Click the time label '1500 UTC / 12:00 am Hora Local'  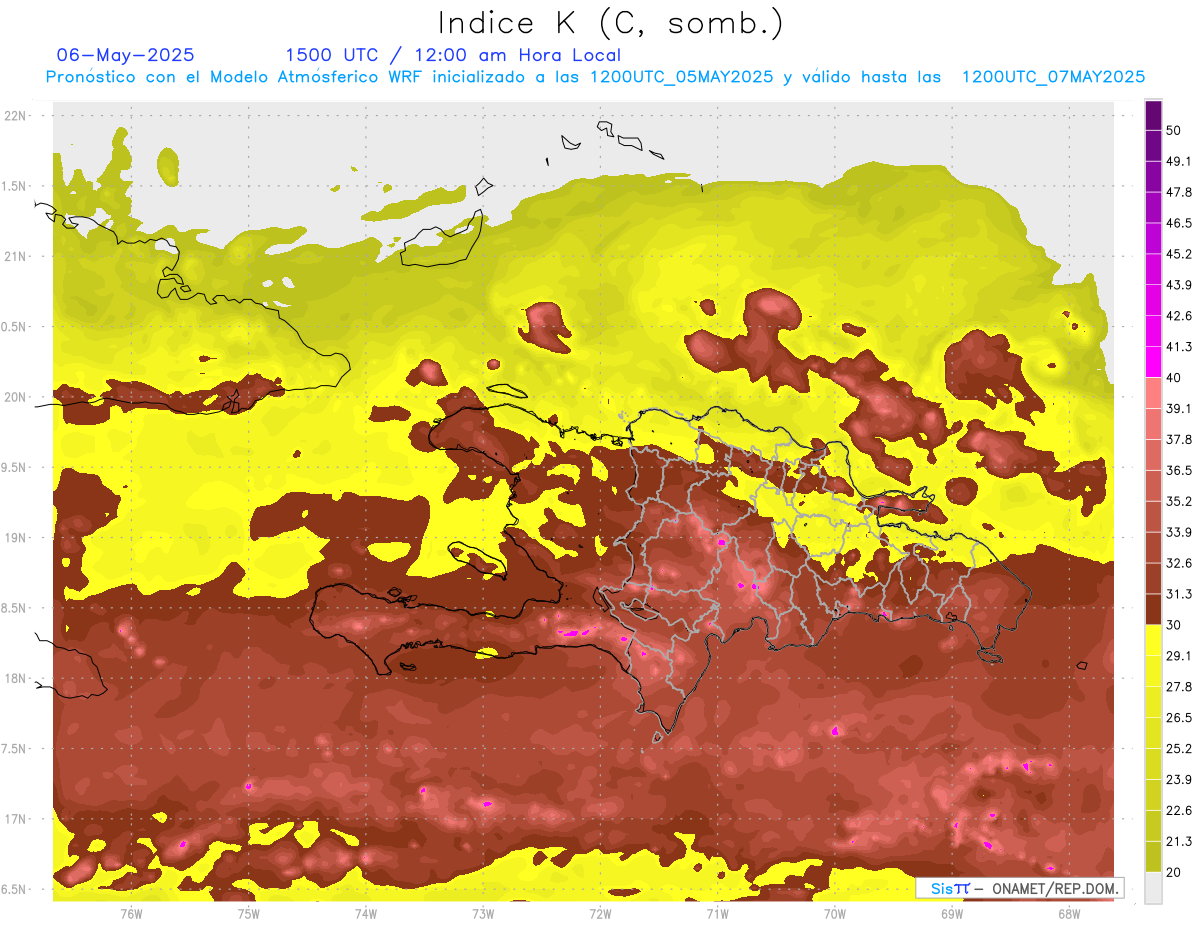coord(453,55)
